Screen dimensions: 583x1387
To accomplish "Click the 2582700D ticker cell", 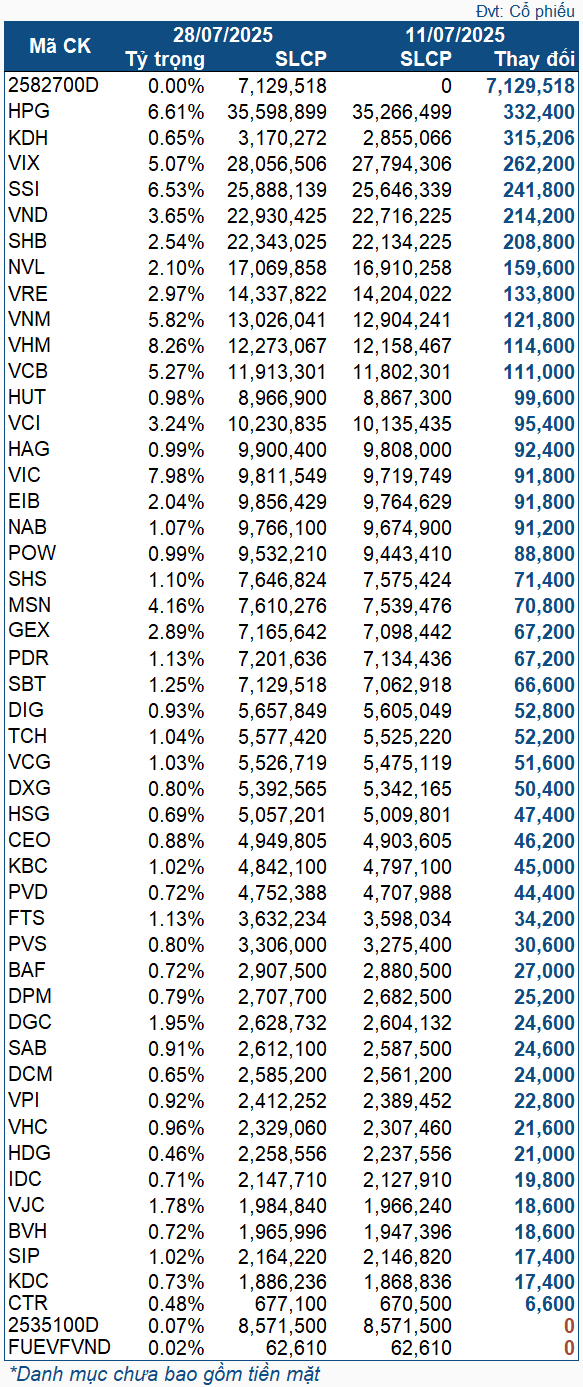I will point(53,85).
